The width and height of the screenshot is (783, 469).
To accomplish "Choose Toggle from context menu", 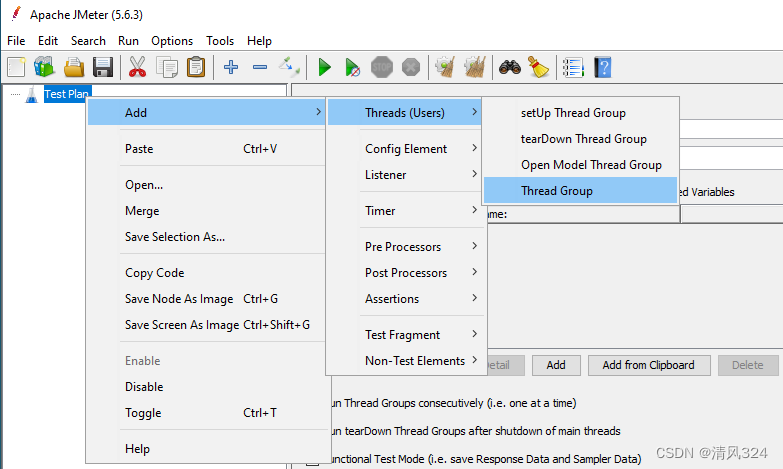I will tap(206, 413).
